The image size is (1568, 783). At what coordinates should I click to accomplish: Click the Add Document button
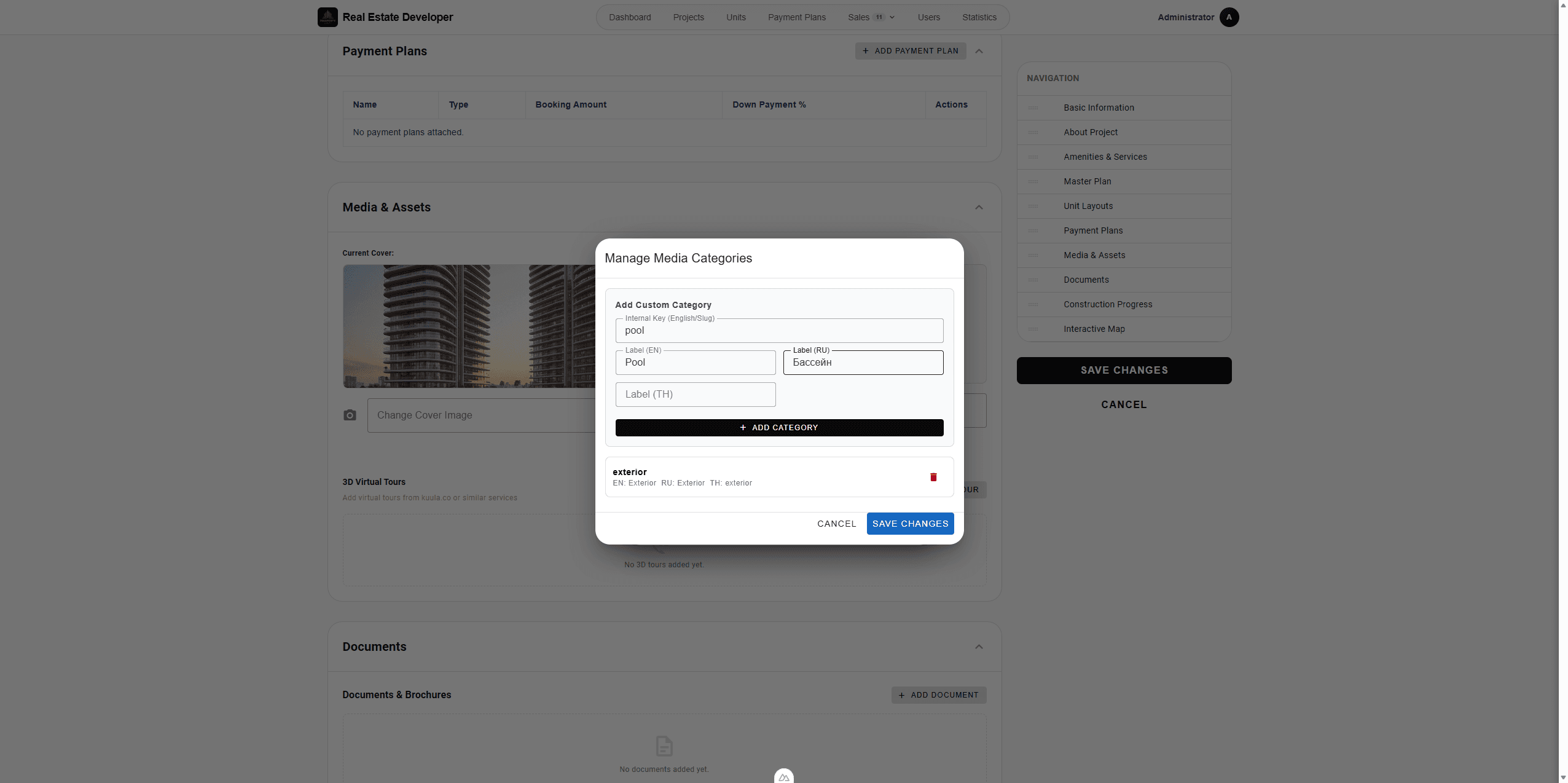[938, 695]
